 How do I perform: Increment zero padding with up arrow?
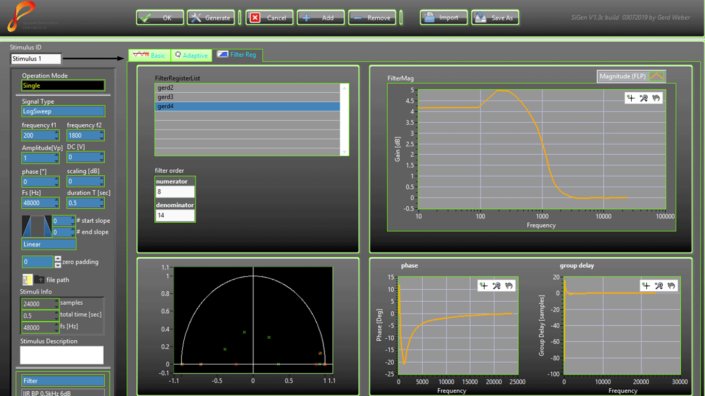point(58,259)
